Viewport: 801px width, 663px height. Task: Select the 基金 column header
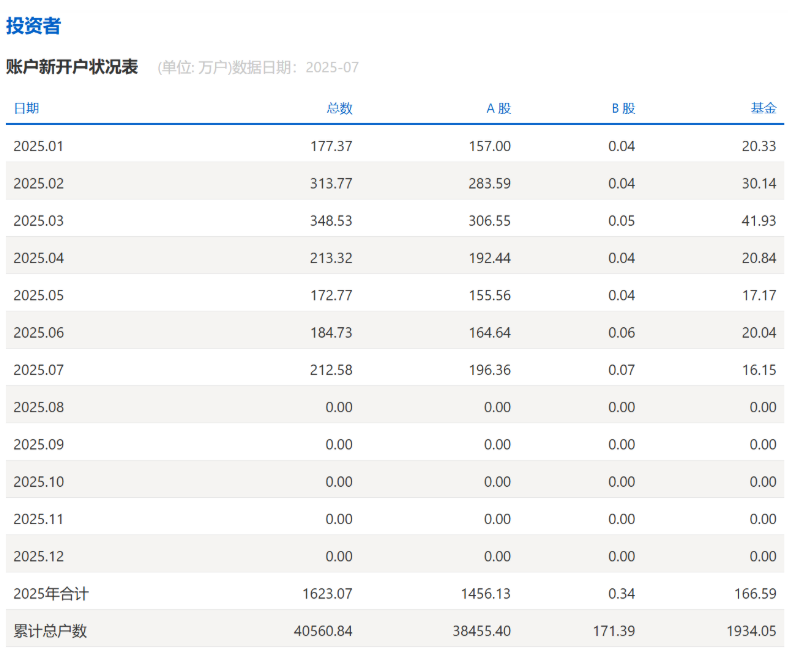coord(763,108)
